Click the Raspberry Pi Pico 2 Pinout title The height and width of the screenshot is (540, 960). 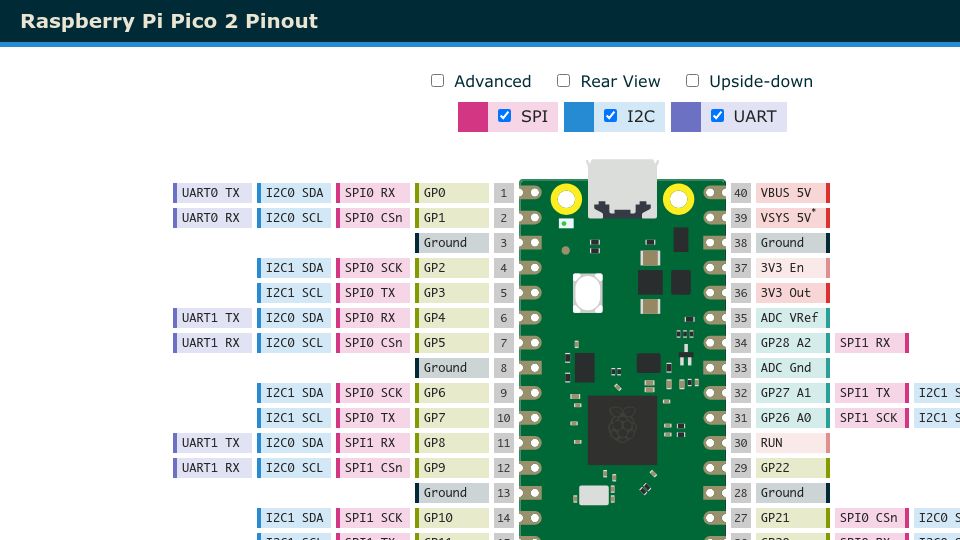pos(169,21)
